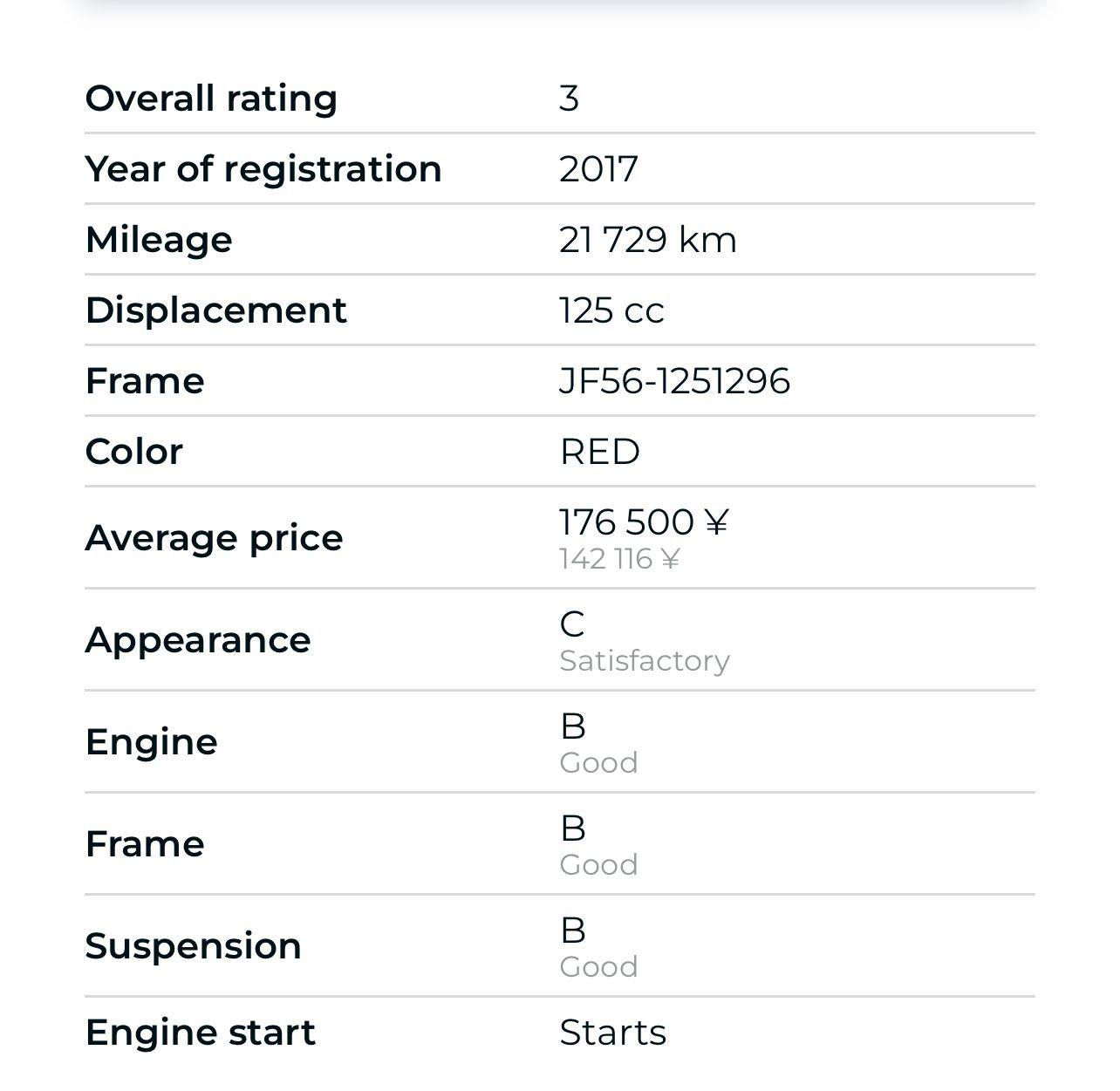1120x1091 pixels.
Task: Select the overall rating value 3
Action: pyautogui.click(x=569, y=99)
